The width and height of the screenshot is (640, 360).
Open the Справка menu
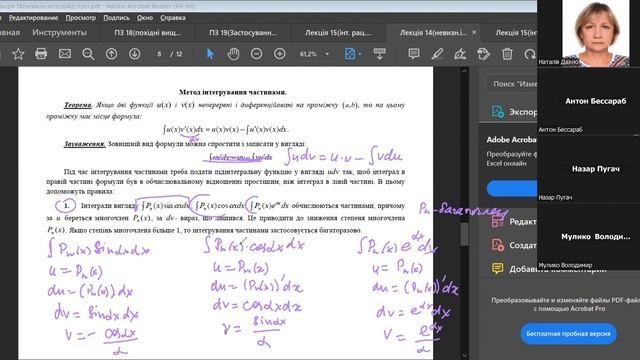pyautogui.click(x=173, y=18)
